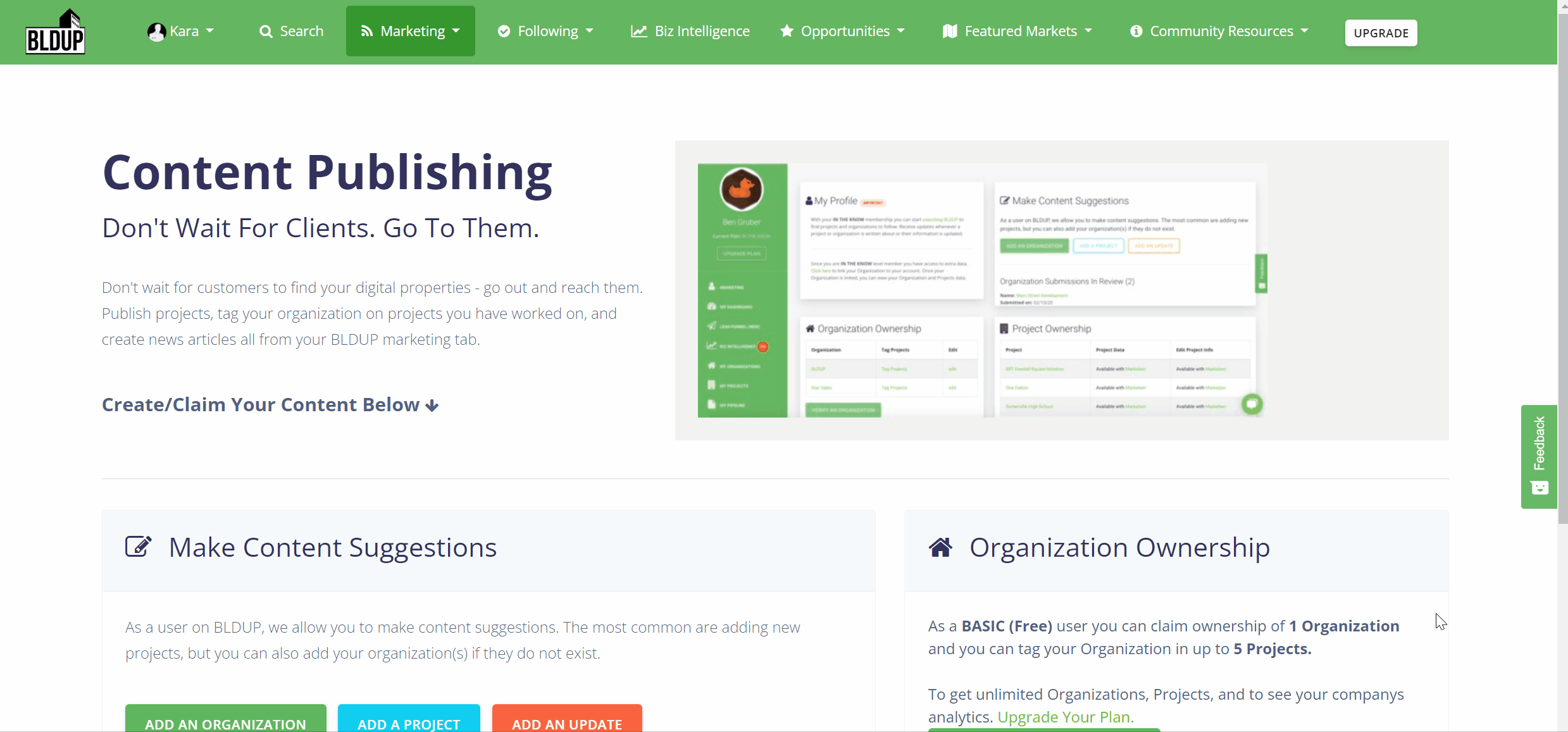Viewport: 1568px width, 732px height.
Task: Click the Search magnifier icon
Action: pyautogui.click(x=266, y=32)
